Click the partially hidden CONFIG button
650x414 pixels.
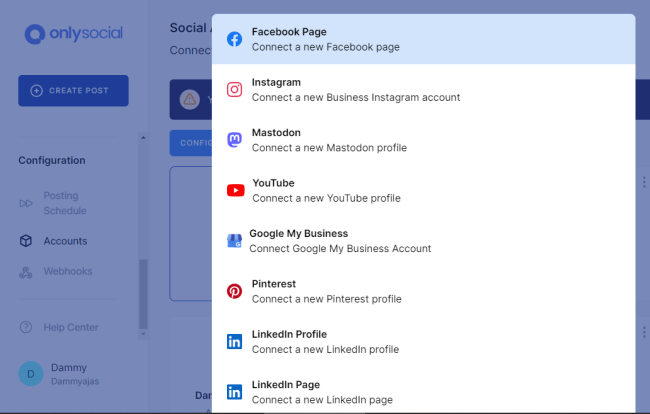point(191,143)
